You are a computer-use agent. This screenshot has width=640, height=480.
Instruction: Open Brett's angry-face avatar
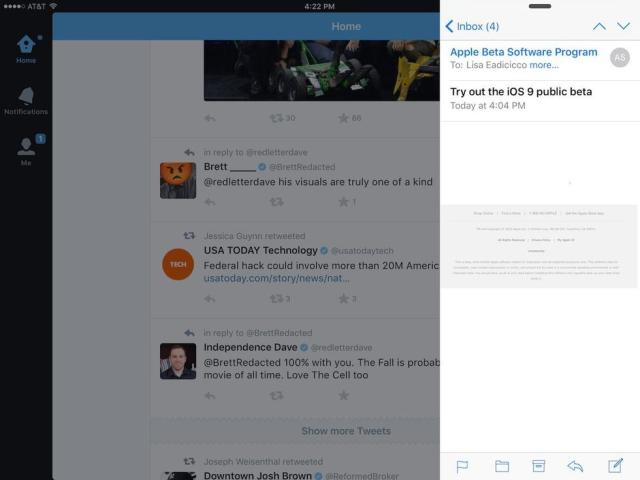pyautogui.click(x=178, y=180)
